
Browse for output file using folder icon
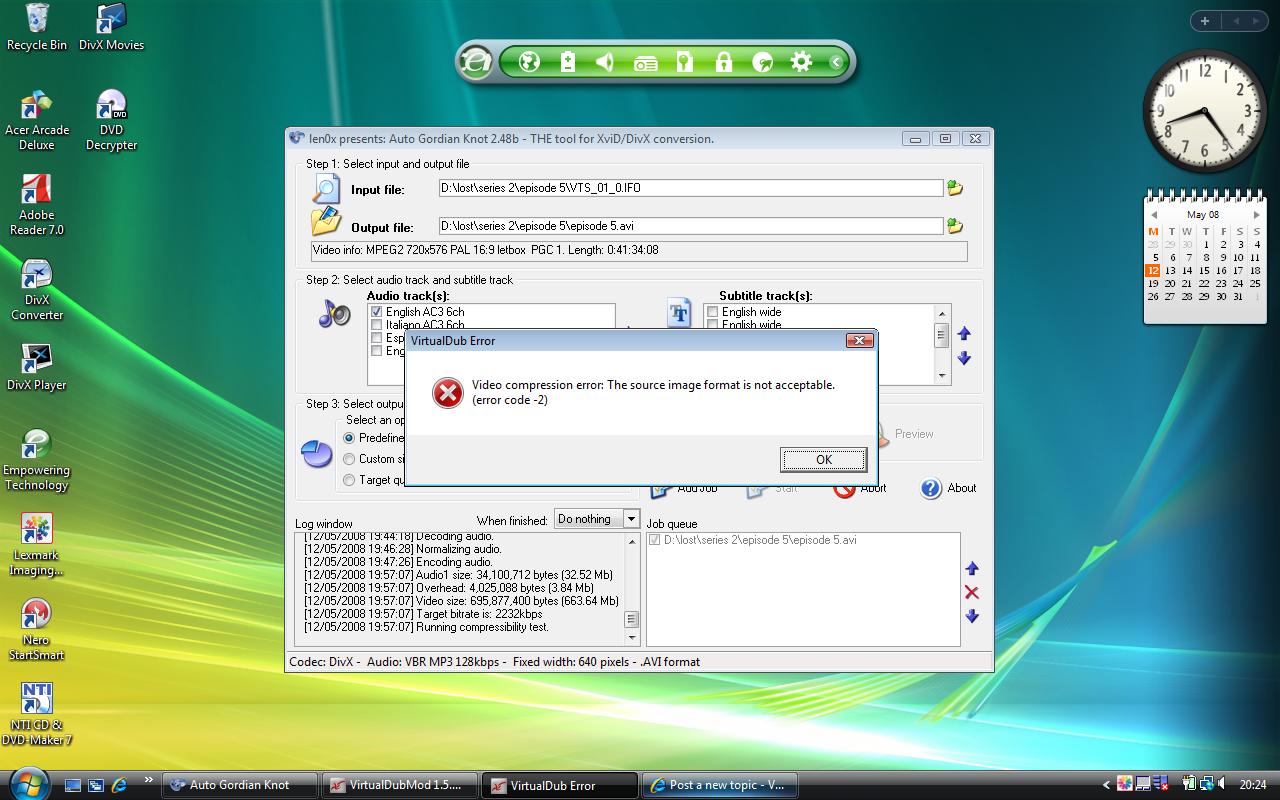[955, 226]
